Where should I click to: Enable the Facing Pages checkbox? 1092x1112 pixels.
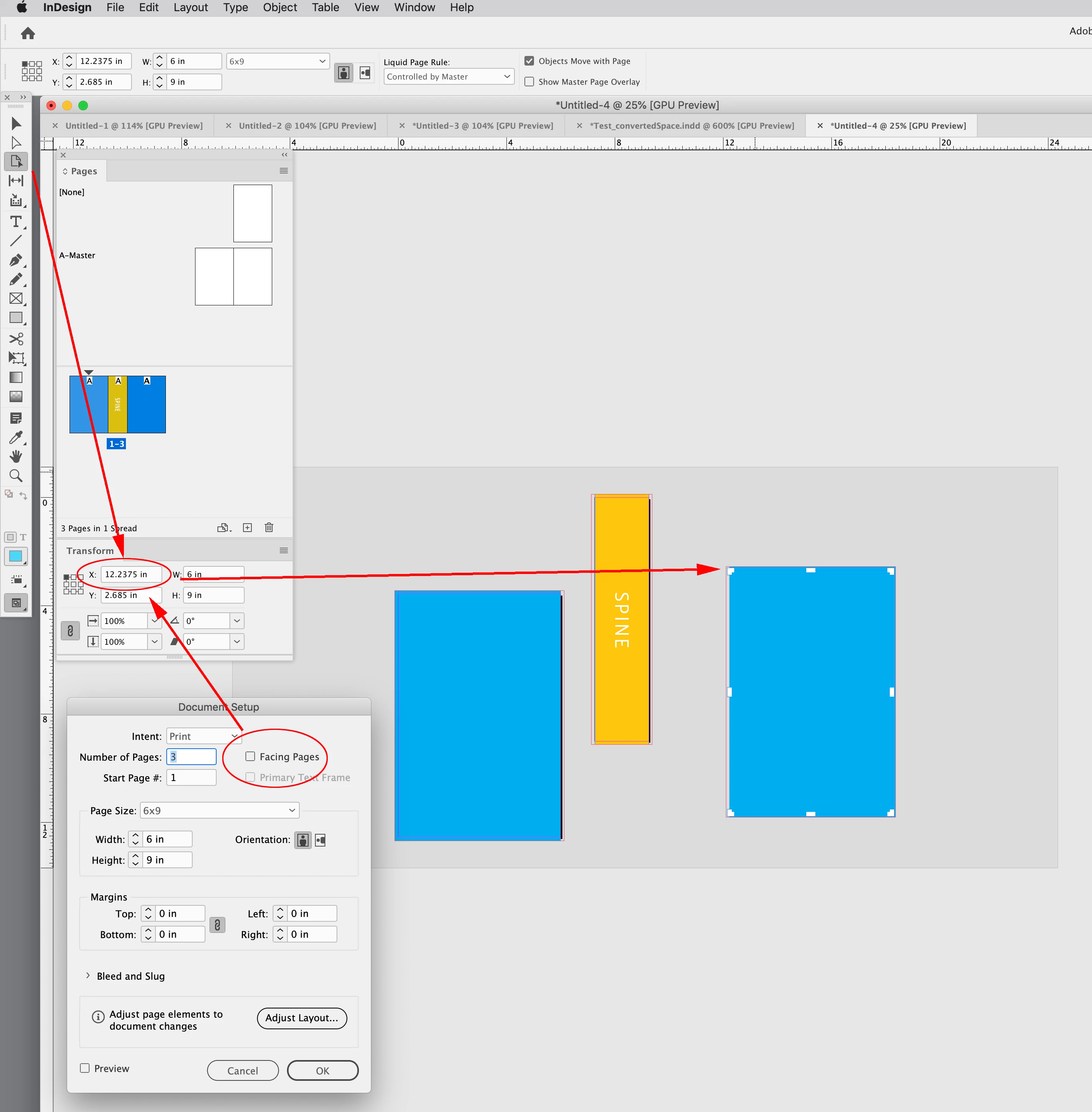(250, 756)
